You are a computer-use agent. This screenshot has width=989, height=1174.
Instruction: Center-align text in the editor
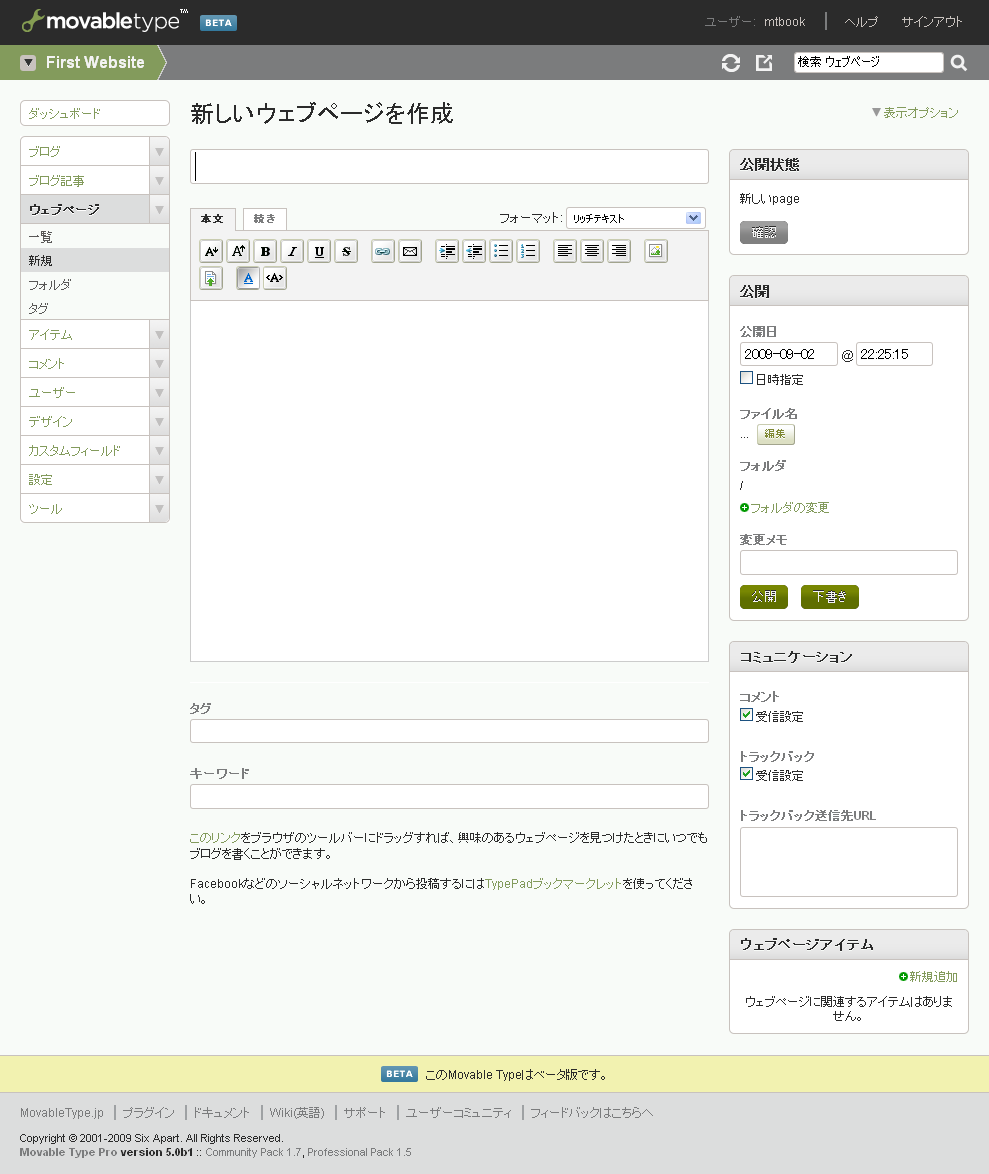tap(592, 252)
